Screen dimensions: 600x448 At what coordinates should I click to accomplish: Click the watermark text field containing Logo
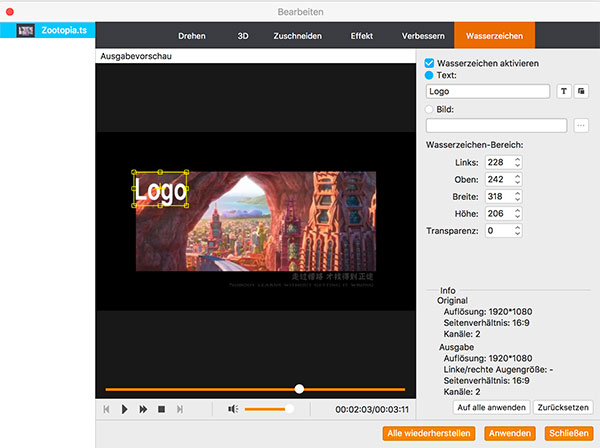[x=488, y=91]
